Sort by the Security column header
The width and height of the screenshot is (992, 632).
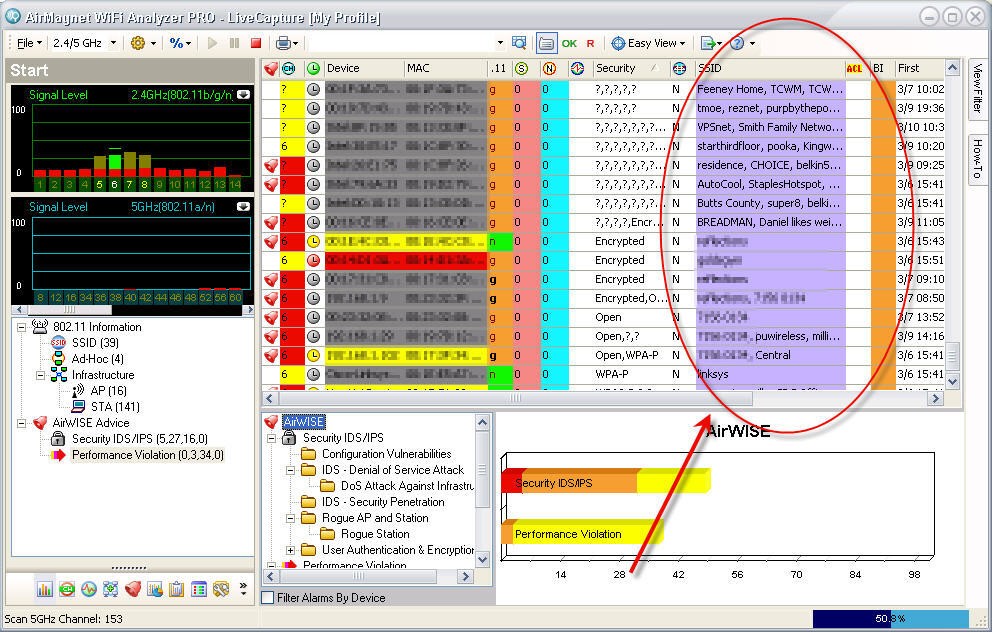tap(629, 68)
